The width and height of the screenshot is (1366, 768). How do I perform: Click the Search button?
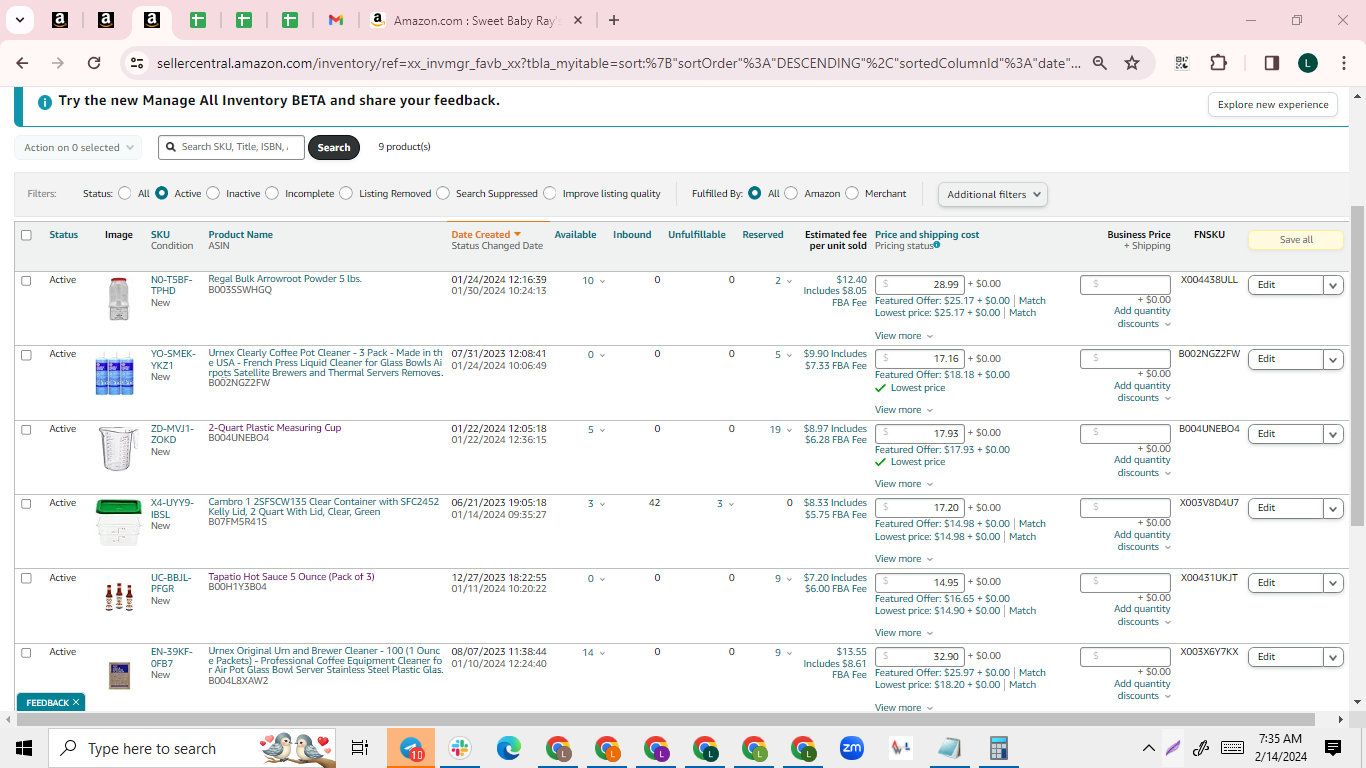click(334, 147)
